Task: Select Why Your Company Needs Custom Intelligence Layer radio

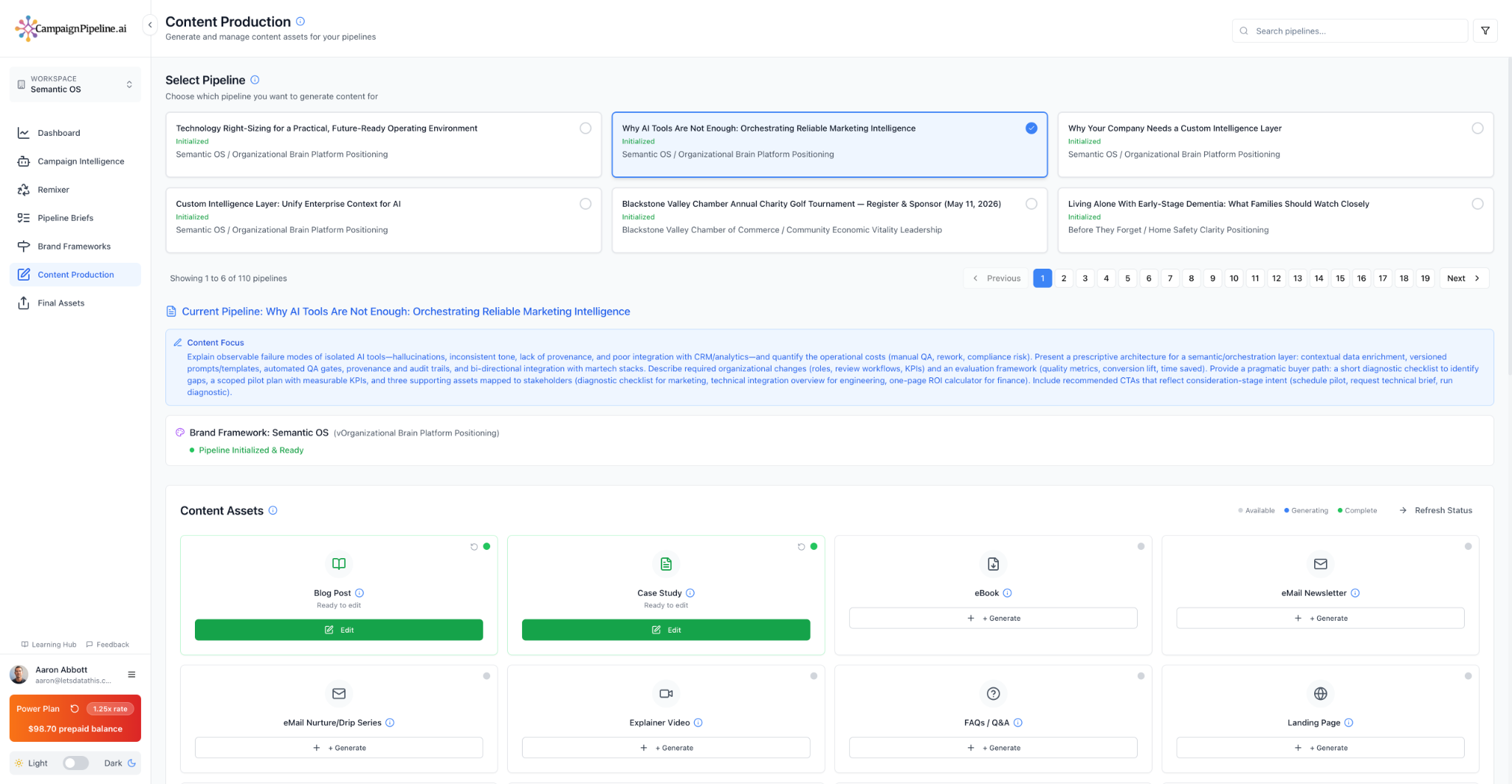Action: click(1477, 128)
